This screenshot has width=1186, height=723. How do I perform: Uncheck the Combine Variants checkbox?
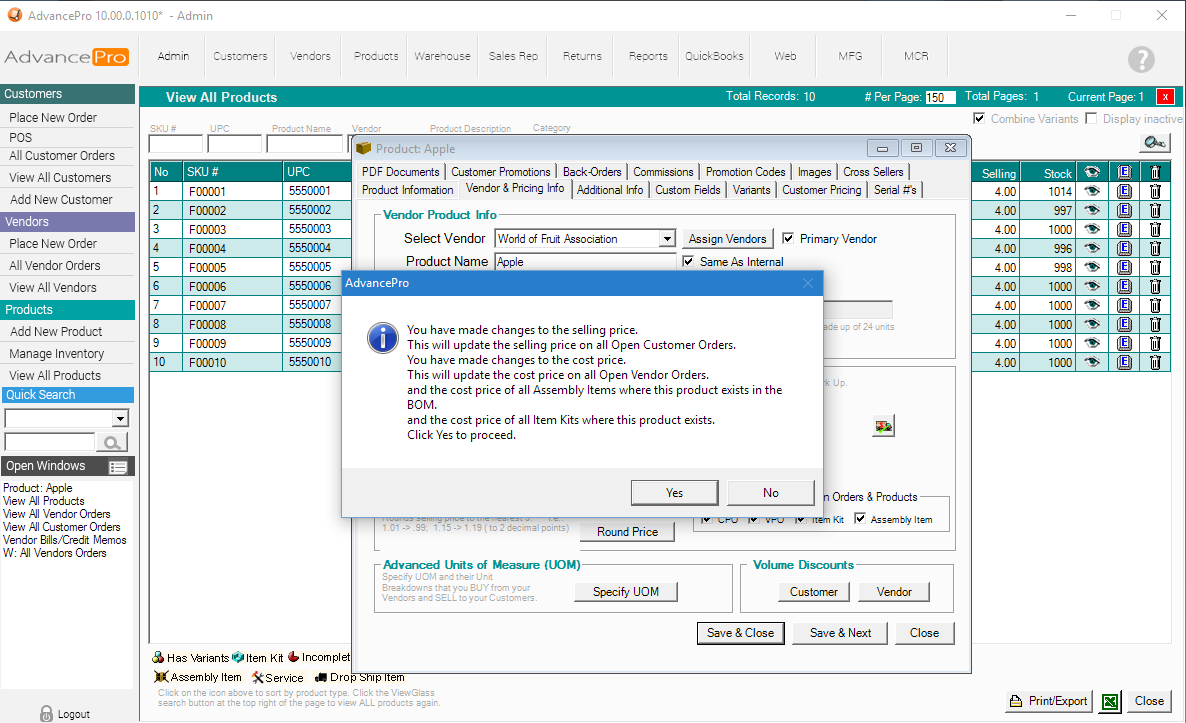pyautogui.click(x=980, y=119)
